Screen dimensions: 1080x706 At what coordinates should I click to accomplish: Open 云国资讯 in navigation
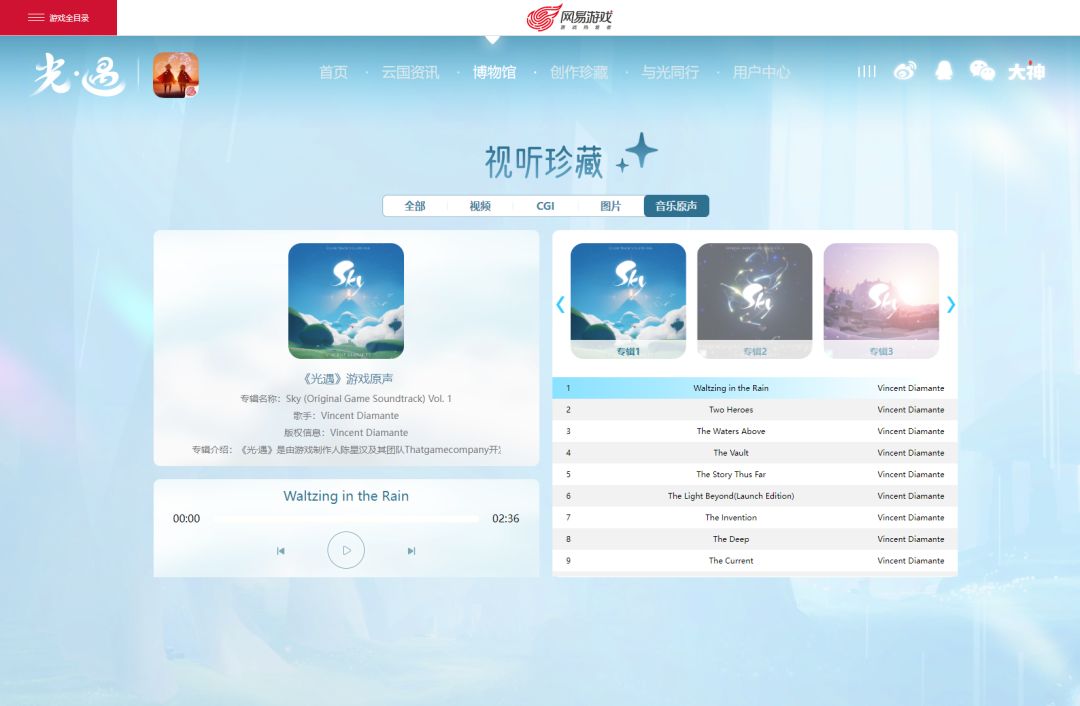[411, 72]
